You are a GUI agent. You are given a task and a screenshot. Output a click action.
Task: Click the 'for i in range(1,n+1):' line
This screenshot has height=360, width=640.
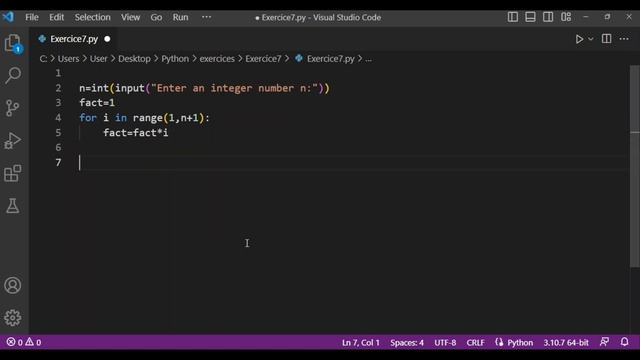(144, 118)
